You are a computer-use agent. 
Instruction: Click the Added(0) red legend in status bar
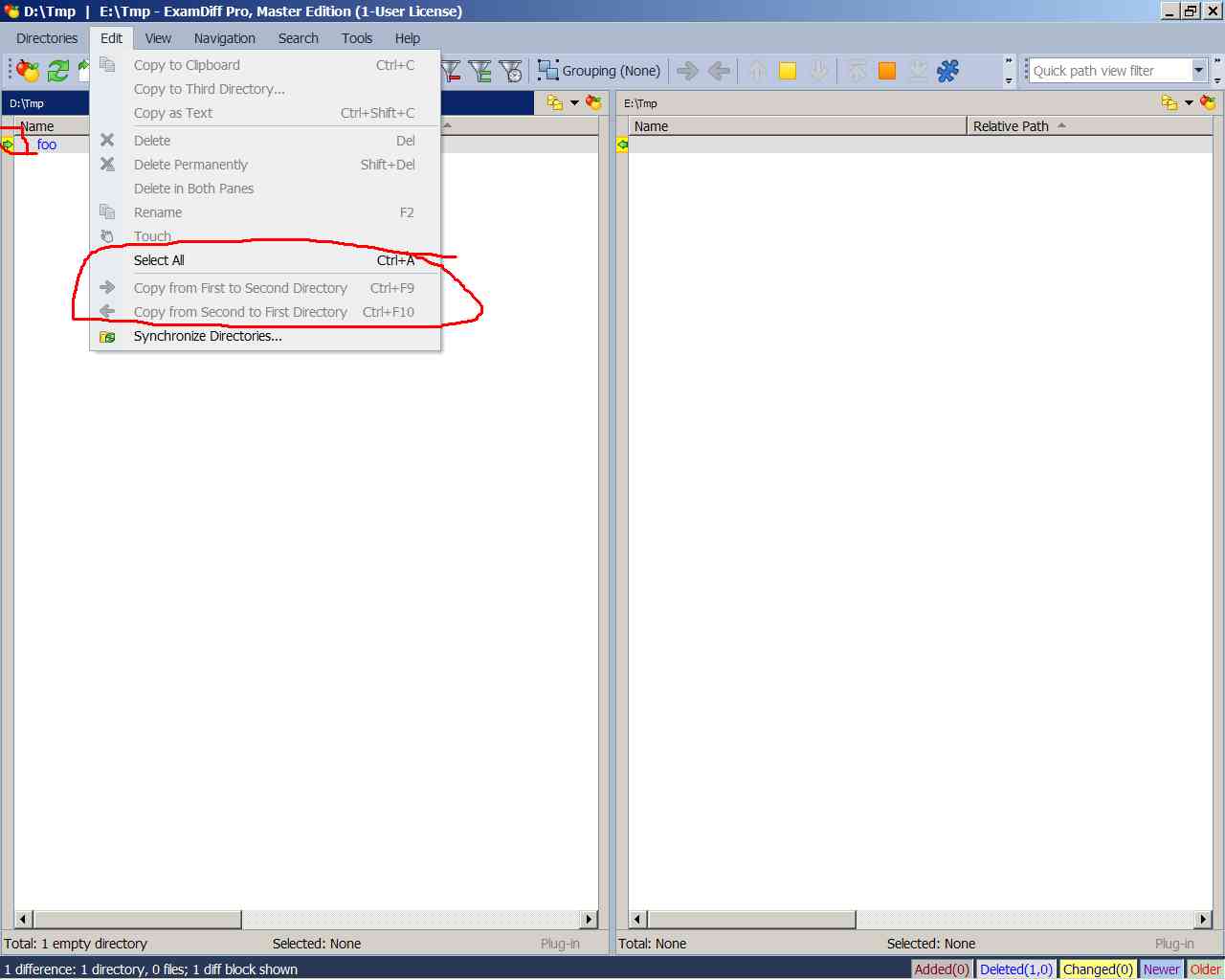coord(942,969)
